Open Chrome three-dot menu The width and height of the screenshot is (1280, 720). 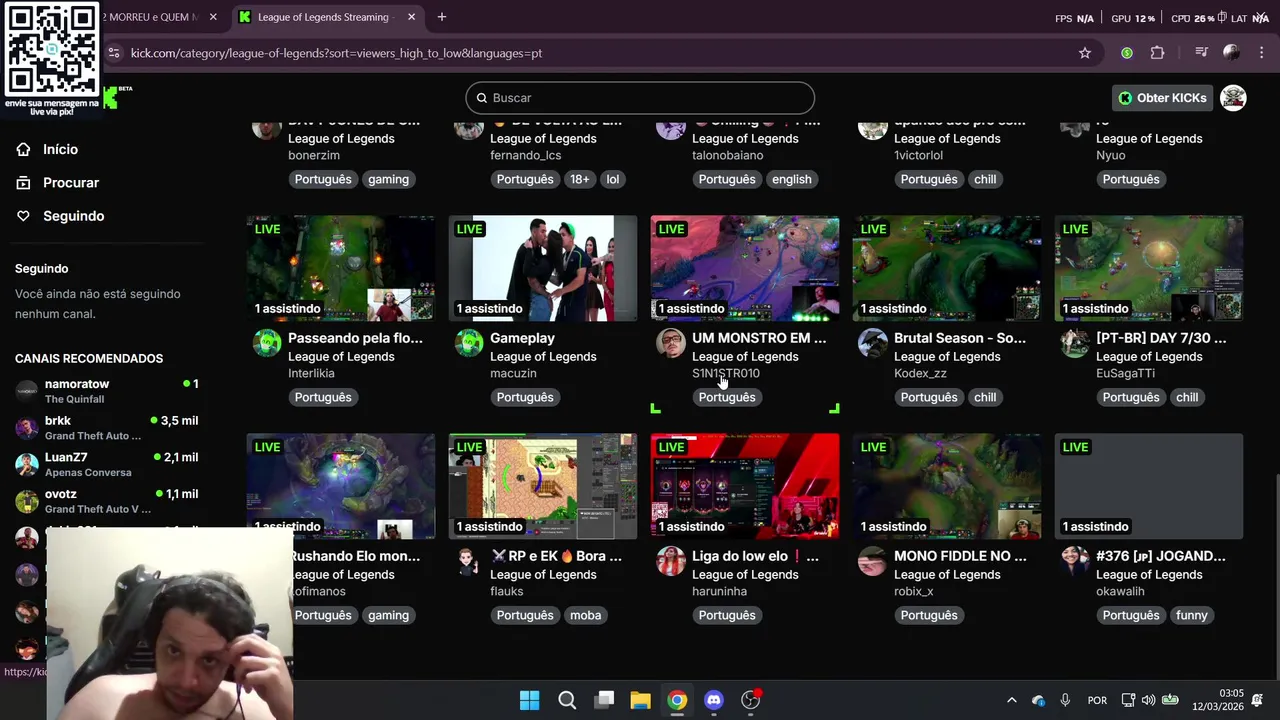[x=1261, y=53]
